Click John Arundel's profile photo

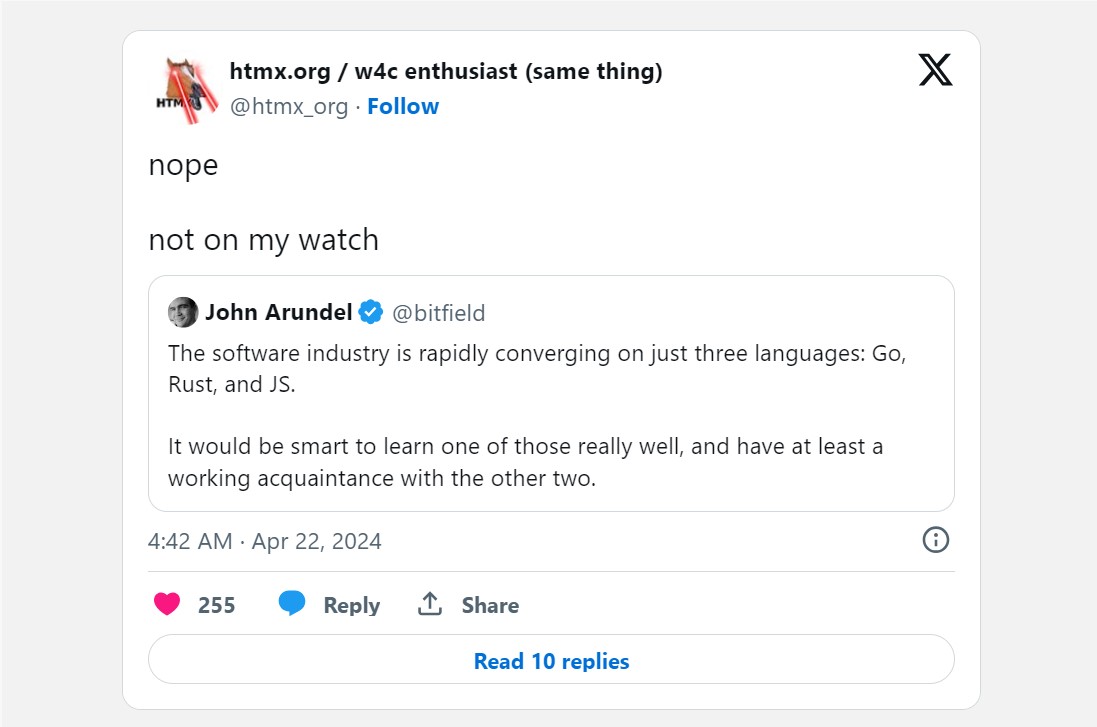183,312
